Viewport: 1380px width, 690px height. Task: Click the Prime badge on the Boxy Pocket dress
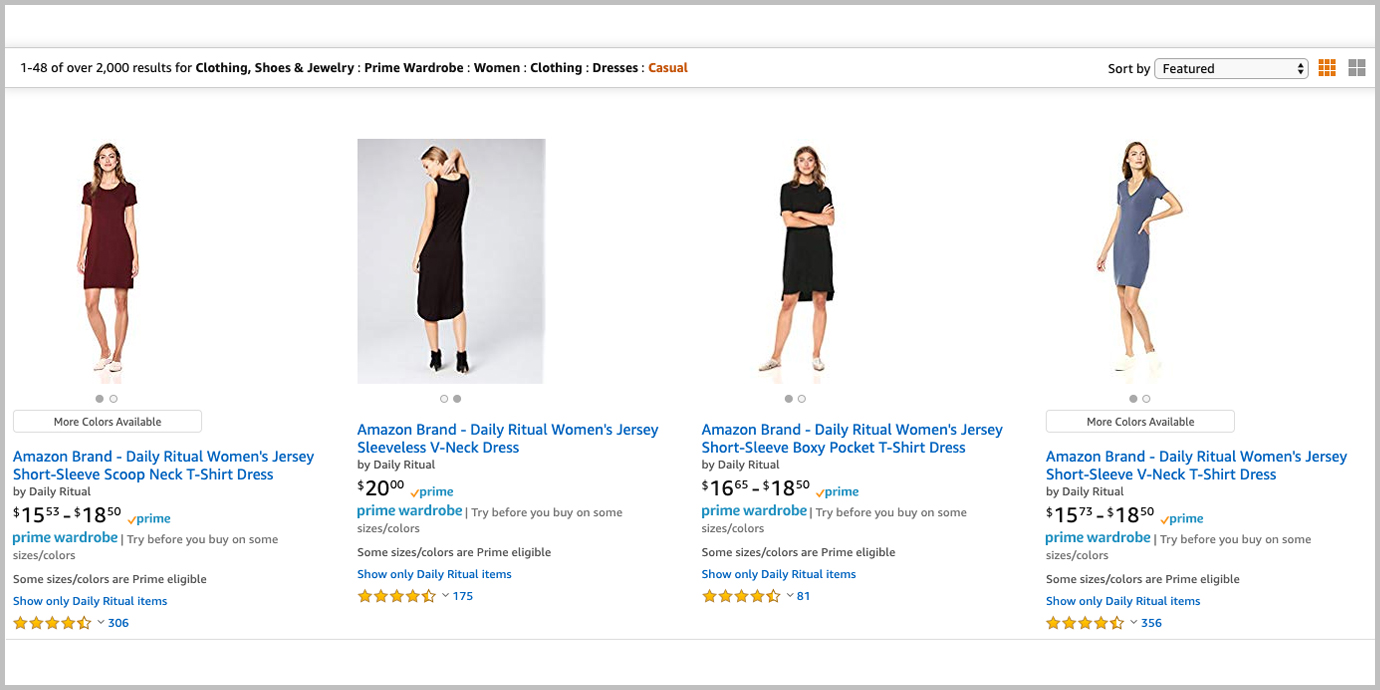[837, 491]
